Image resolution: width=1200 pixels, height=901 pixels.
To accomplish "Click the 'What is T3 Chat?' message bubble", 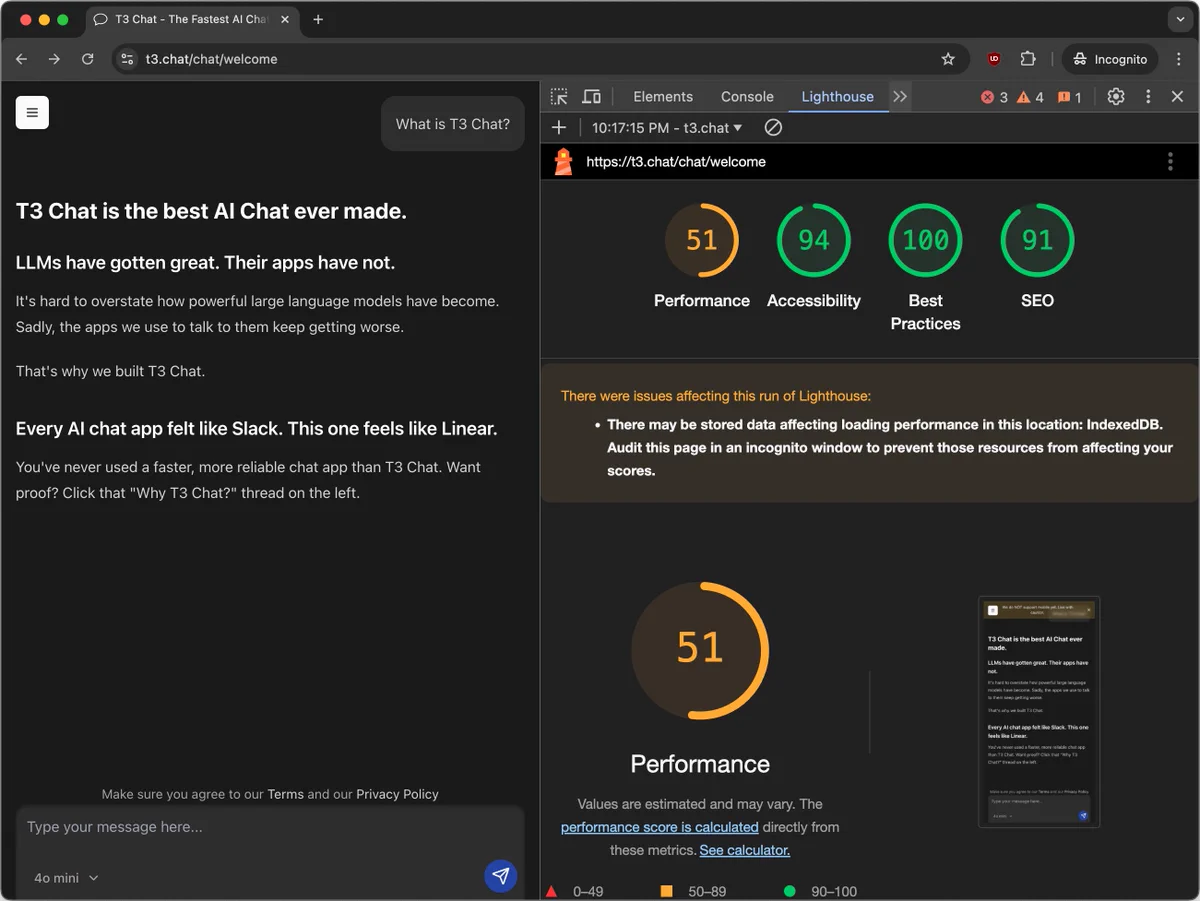I will (x=453, y=124).
